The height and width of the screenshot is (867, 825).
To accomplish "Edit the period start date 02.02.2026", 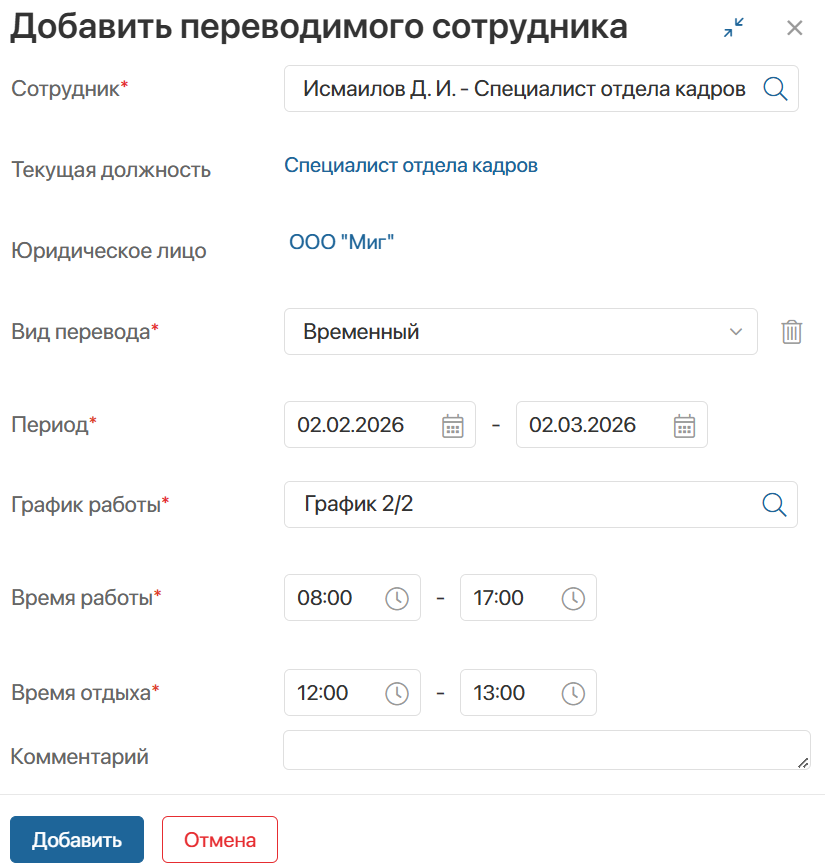I will click(380, 425).
